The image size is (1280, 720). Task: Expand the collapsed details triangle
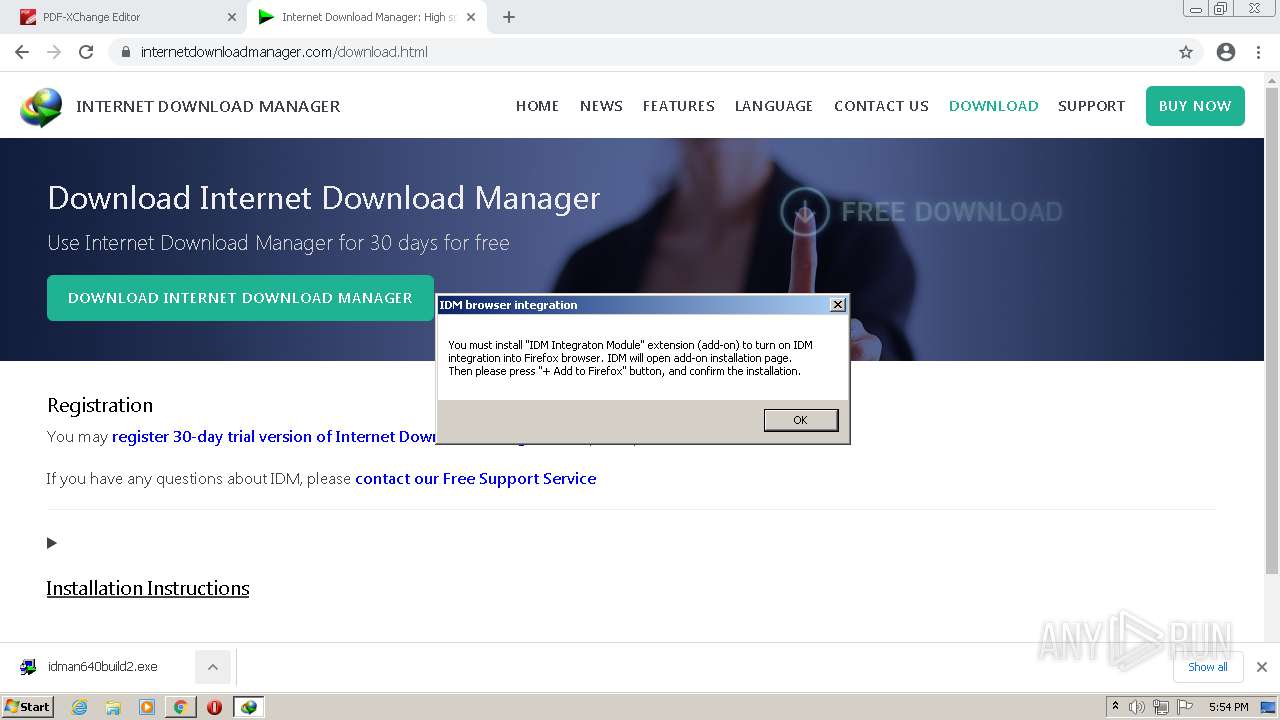52,543
